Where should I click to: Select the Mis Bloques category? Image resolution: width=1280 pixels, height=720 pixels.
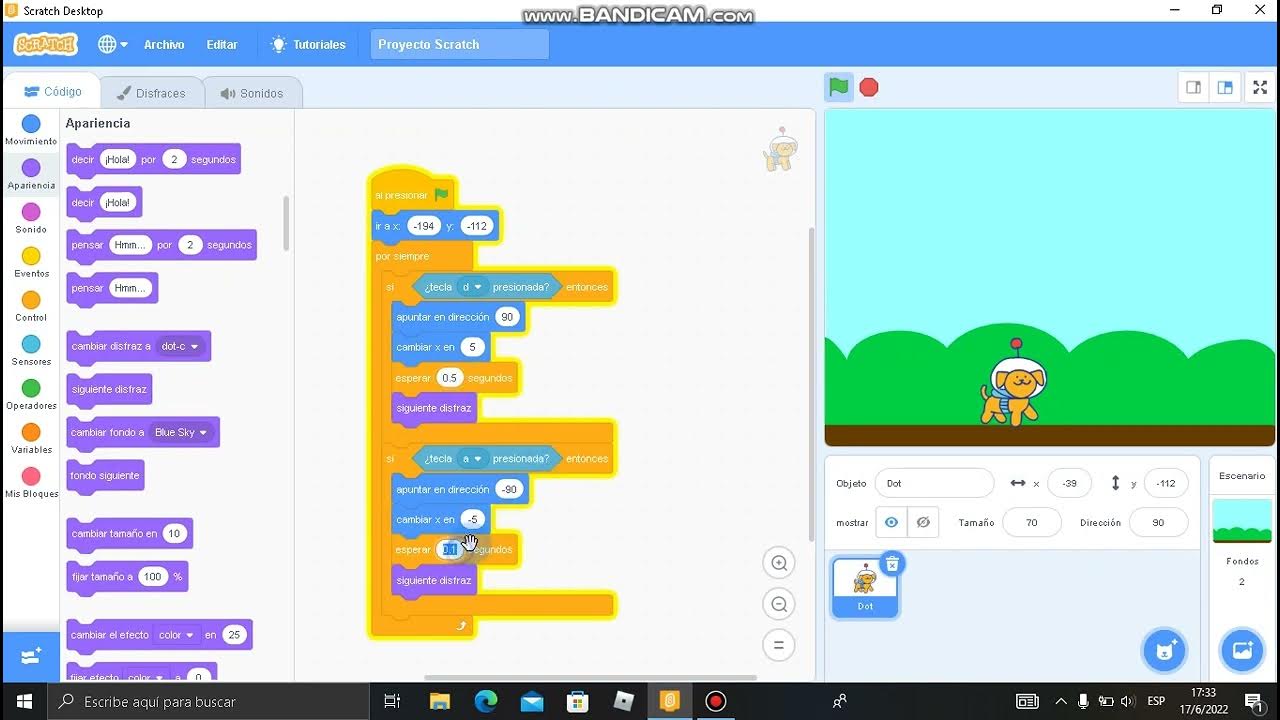[31, 482]
